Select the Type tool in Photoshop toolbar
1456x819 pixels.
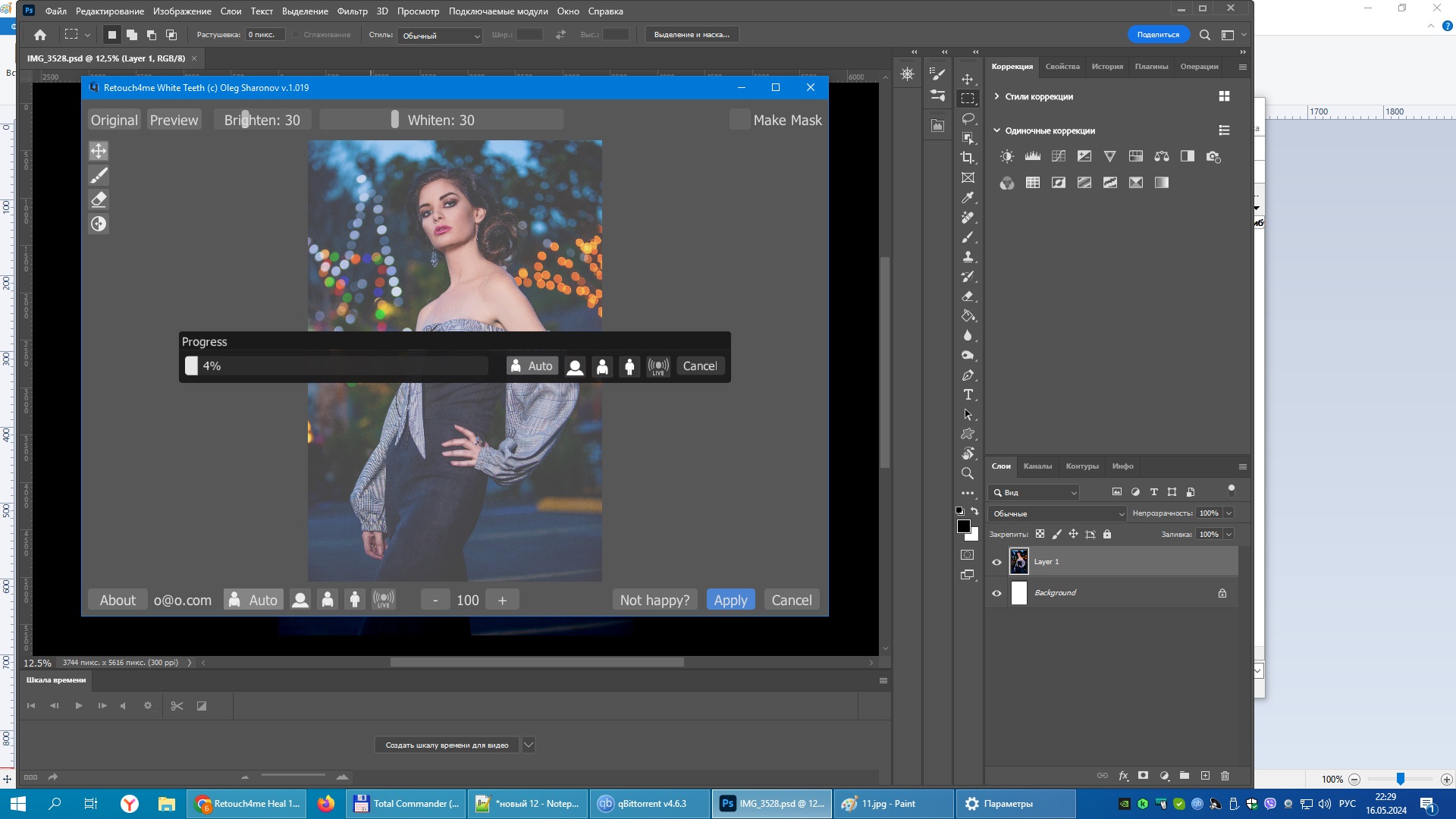point(968,395)
